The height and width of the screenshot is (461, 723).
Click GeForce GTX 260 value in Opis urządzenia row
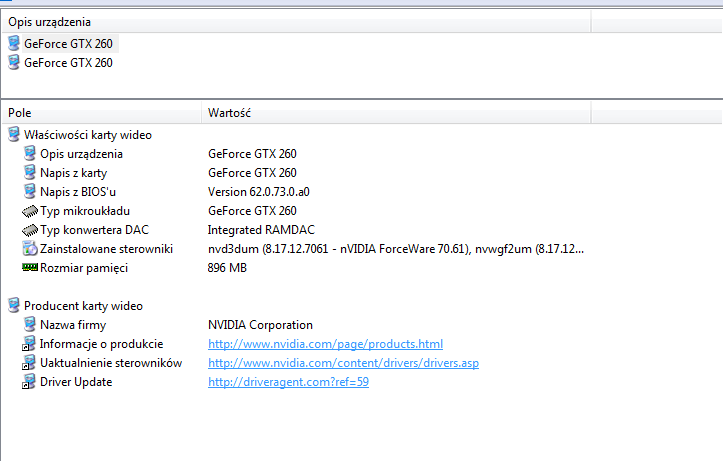(252, 154)
